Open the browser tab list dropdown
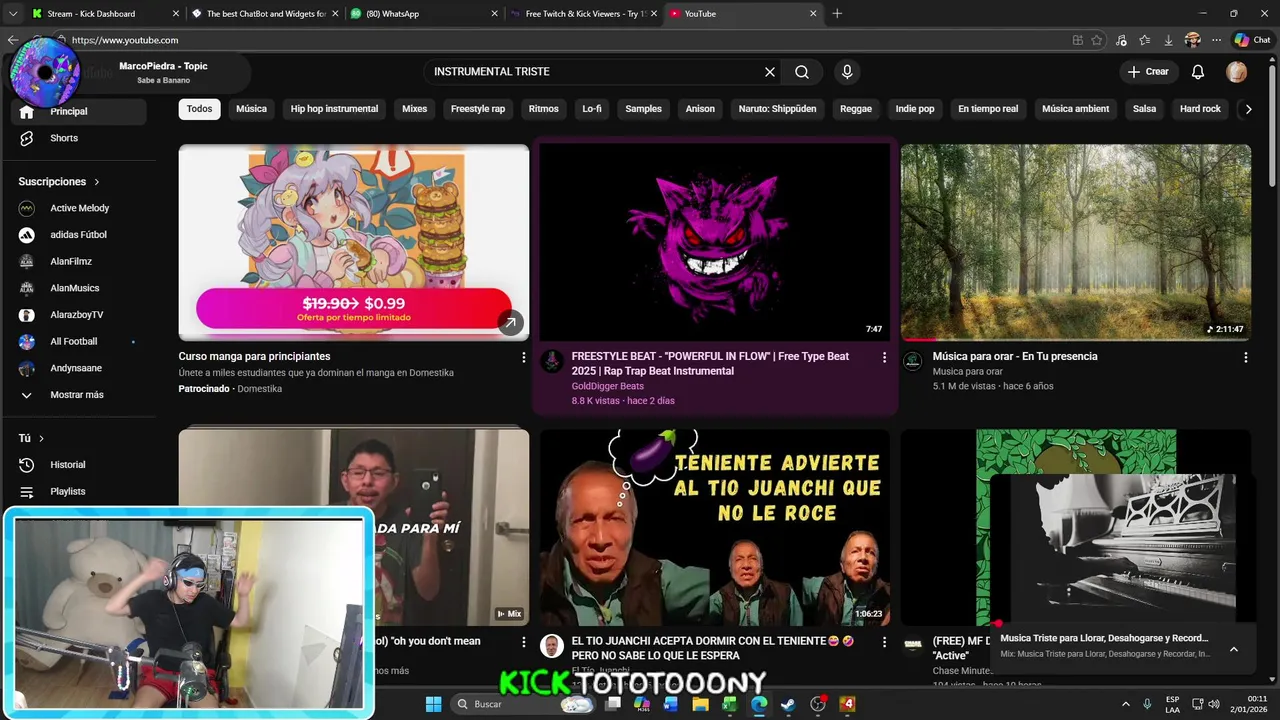 12,13
